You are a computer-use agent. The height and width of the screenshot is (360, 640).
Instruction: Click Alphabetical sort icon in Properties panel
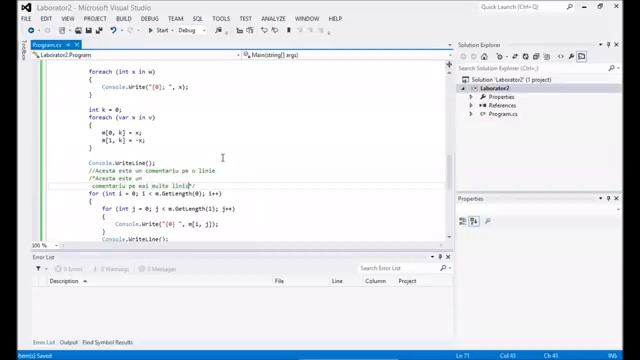click(474, 221)
